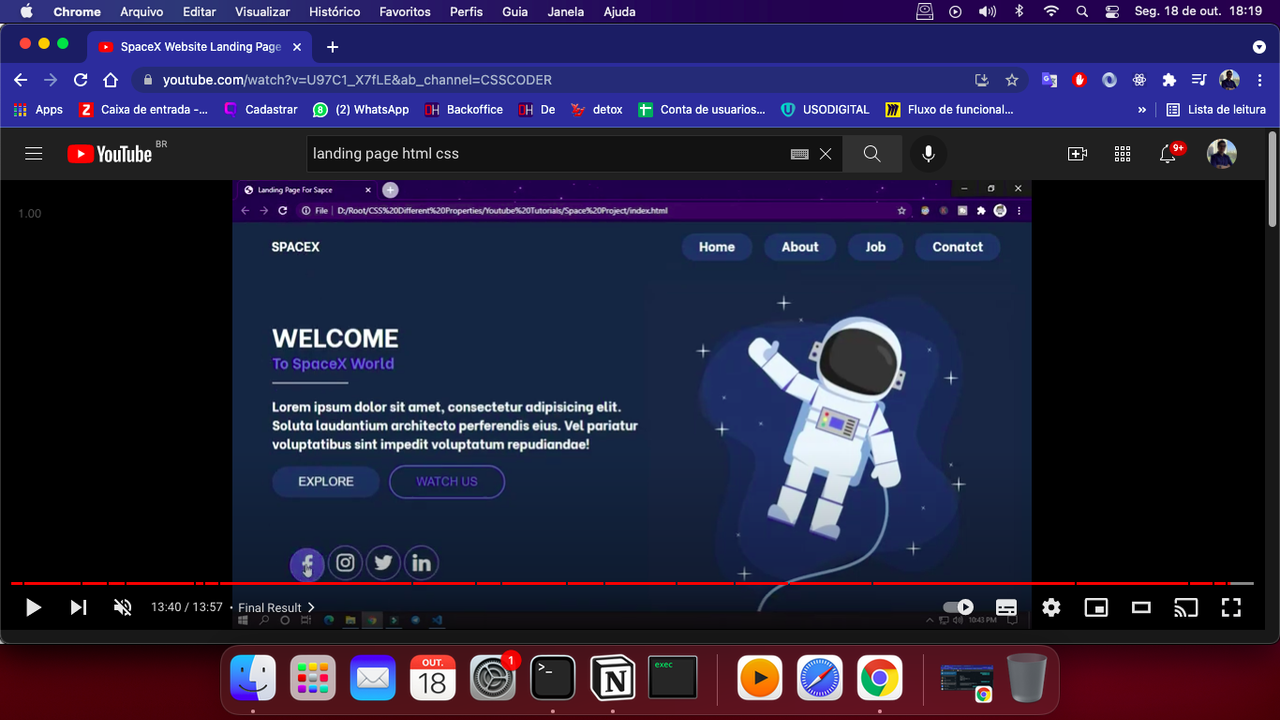The width and height of the screenshot is (1280, 720).
Task: Open the Favoritos menu
Action: click(405, 12)
